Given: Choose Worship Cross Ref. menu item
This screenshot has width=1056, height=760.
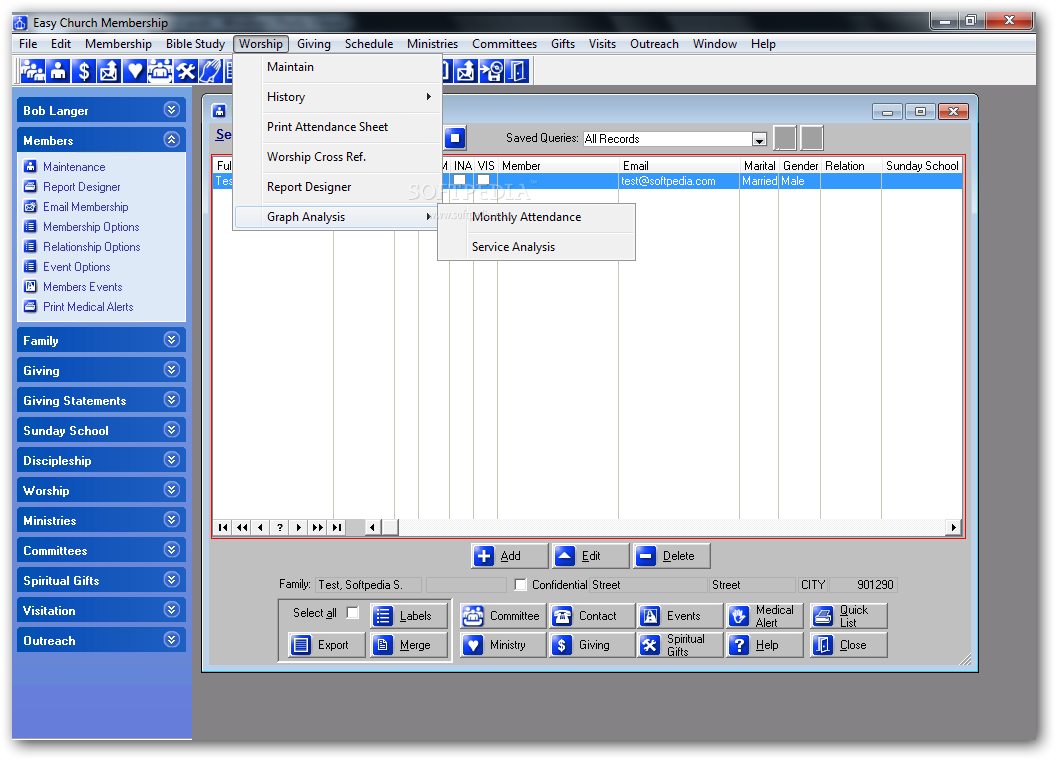Looking at the screenshot, I should click(337, 157).
